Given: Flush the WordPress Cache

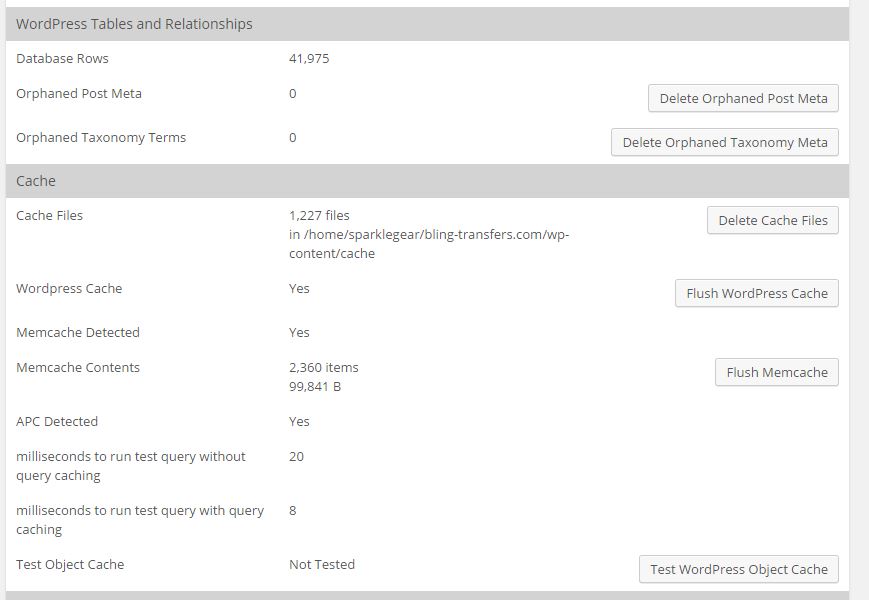Looking at the screenshot, I should [x=756, y=293].
